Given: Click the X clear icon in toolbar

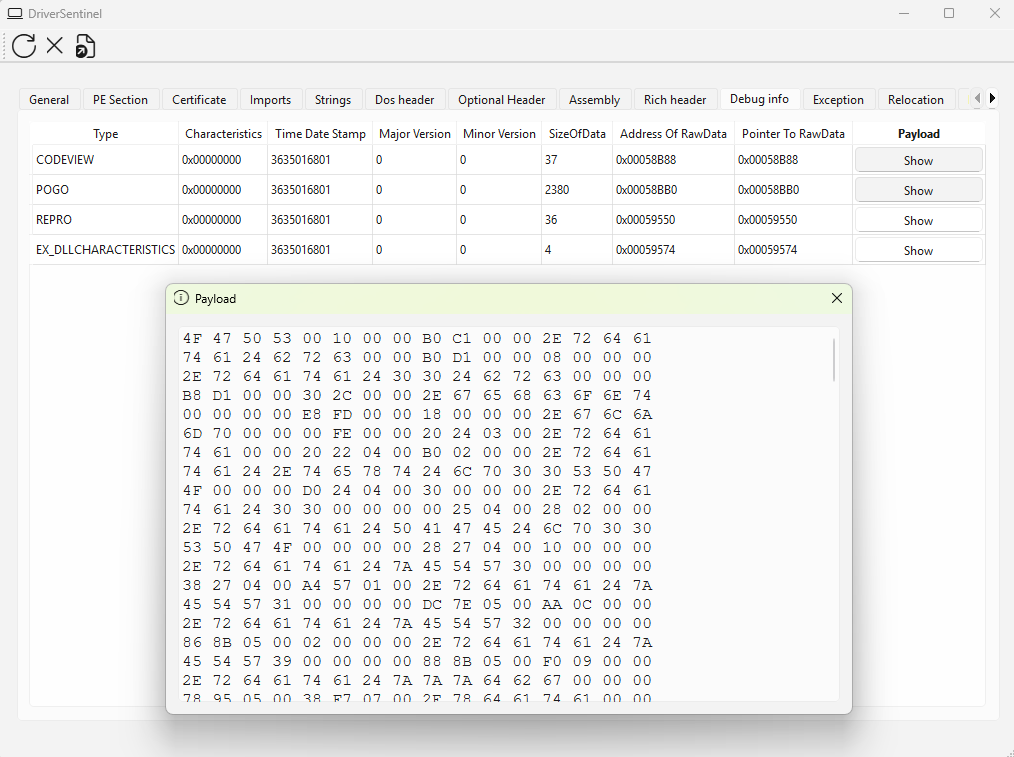Looking at the screenshot, I should [x=55, y=45].
